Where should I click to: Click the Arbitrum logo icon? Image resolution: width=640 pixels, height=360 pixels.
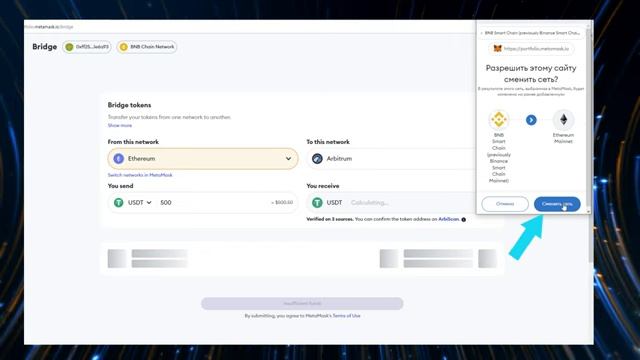[x=317, y=159]
